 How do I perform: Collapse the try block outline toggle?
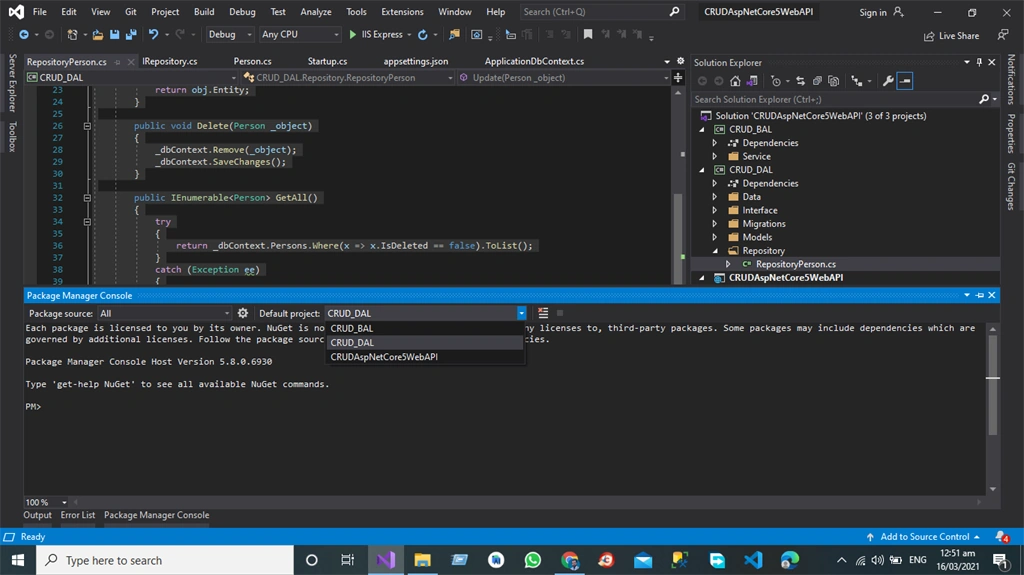click(x=87, y=222)
